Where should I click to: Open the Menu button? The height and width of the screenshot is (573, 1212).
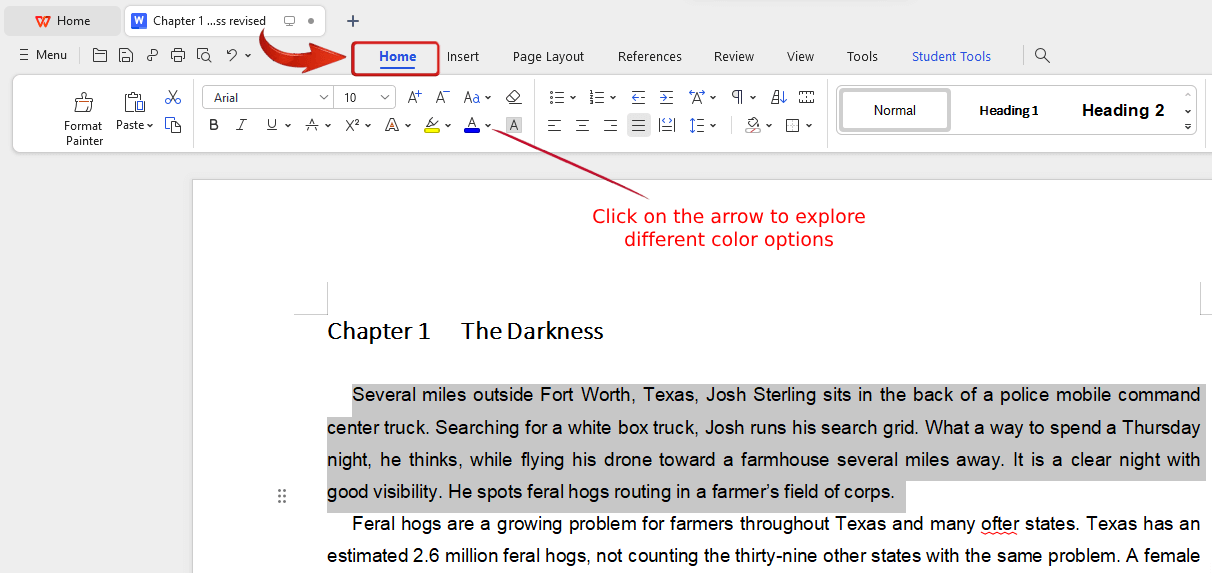click(x=43, y=55)
